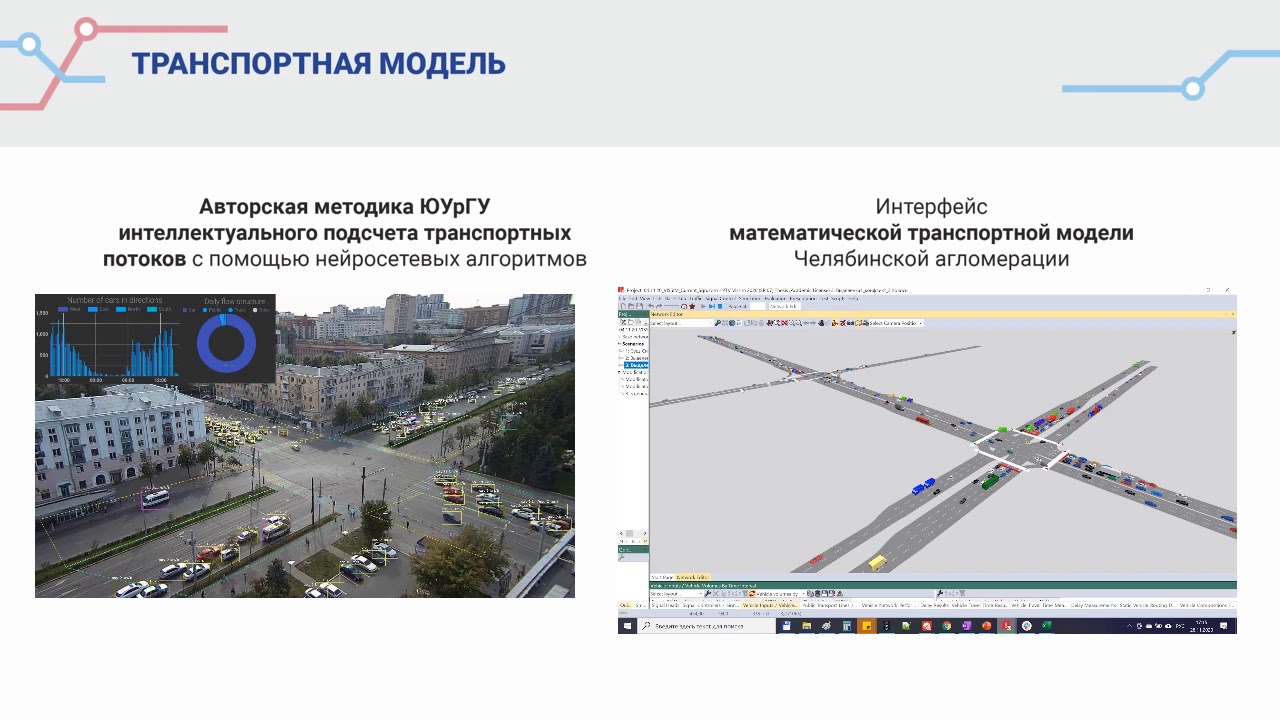Show hidden tray icons with the chevron
Screen dimensions: 1280x720
click(1129, 626)
